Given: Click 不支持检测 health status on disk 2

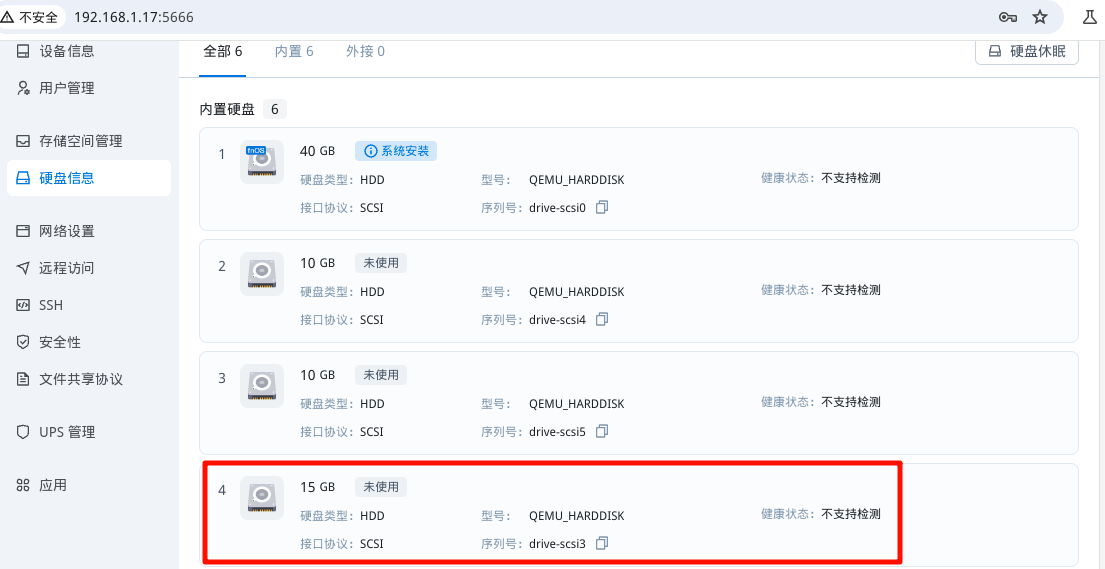Looking at the screenshot, I should [x=851, y=290].
